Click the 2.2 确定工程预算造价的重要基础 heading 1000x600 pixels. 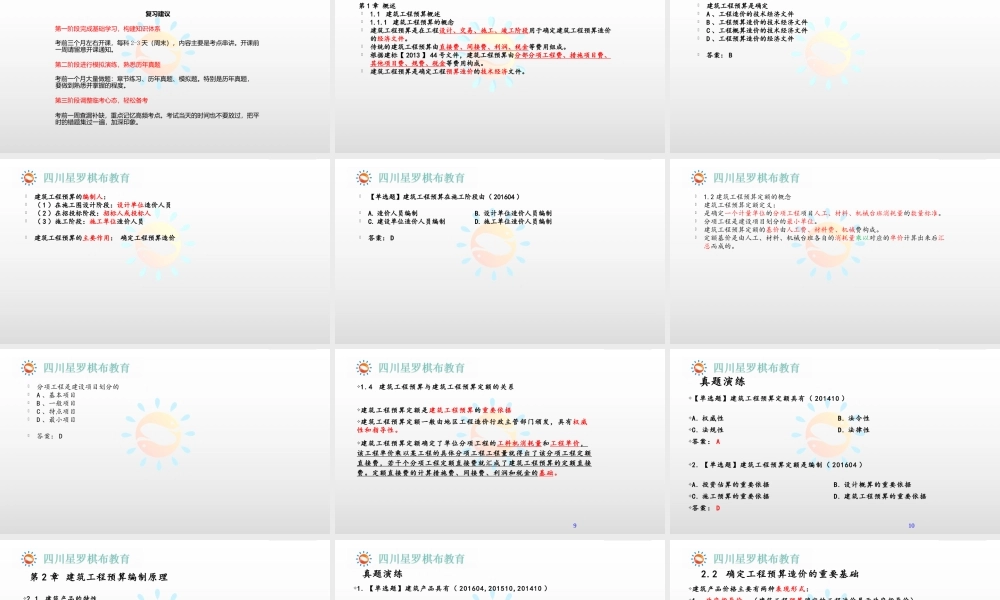point(780,574)
